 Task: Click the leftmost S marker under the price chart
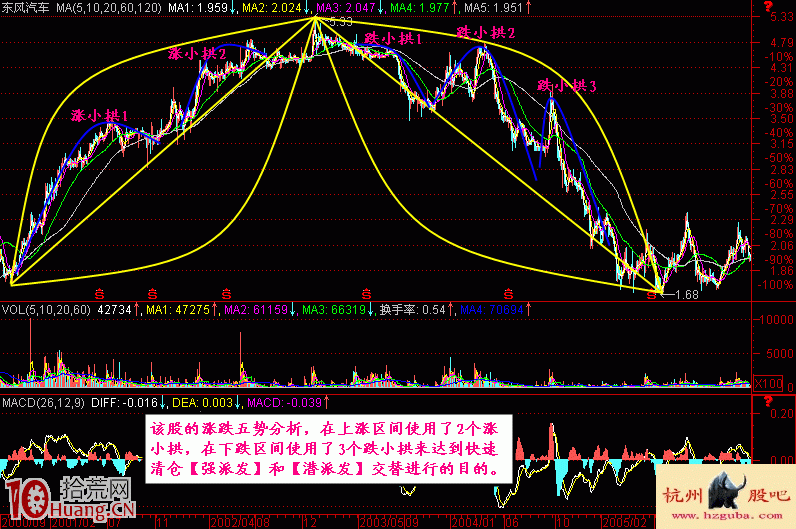pyautogui.click(x=100, y=294)
